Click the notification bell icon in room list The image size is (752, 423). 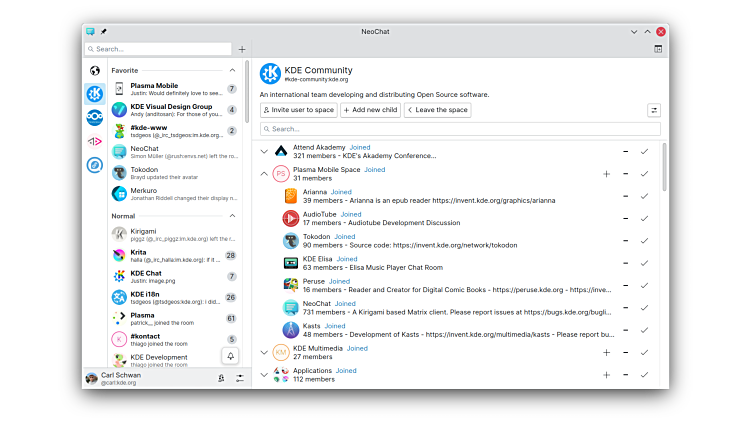(231, 355)
